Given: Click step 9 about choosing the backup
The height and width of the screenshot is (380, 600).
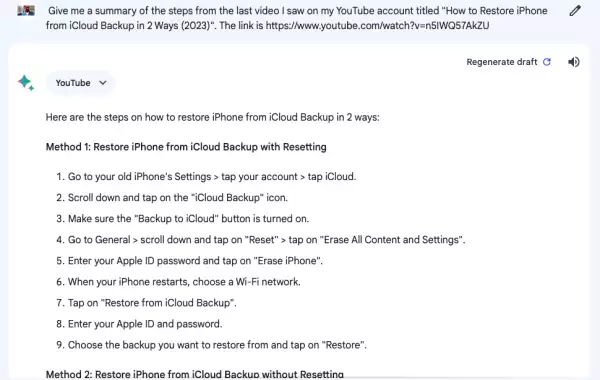Looking at the screenshot, I should pos(211,345).
